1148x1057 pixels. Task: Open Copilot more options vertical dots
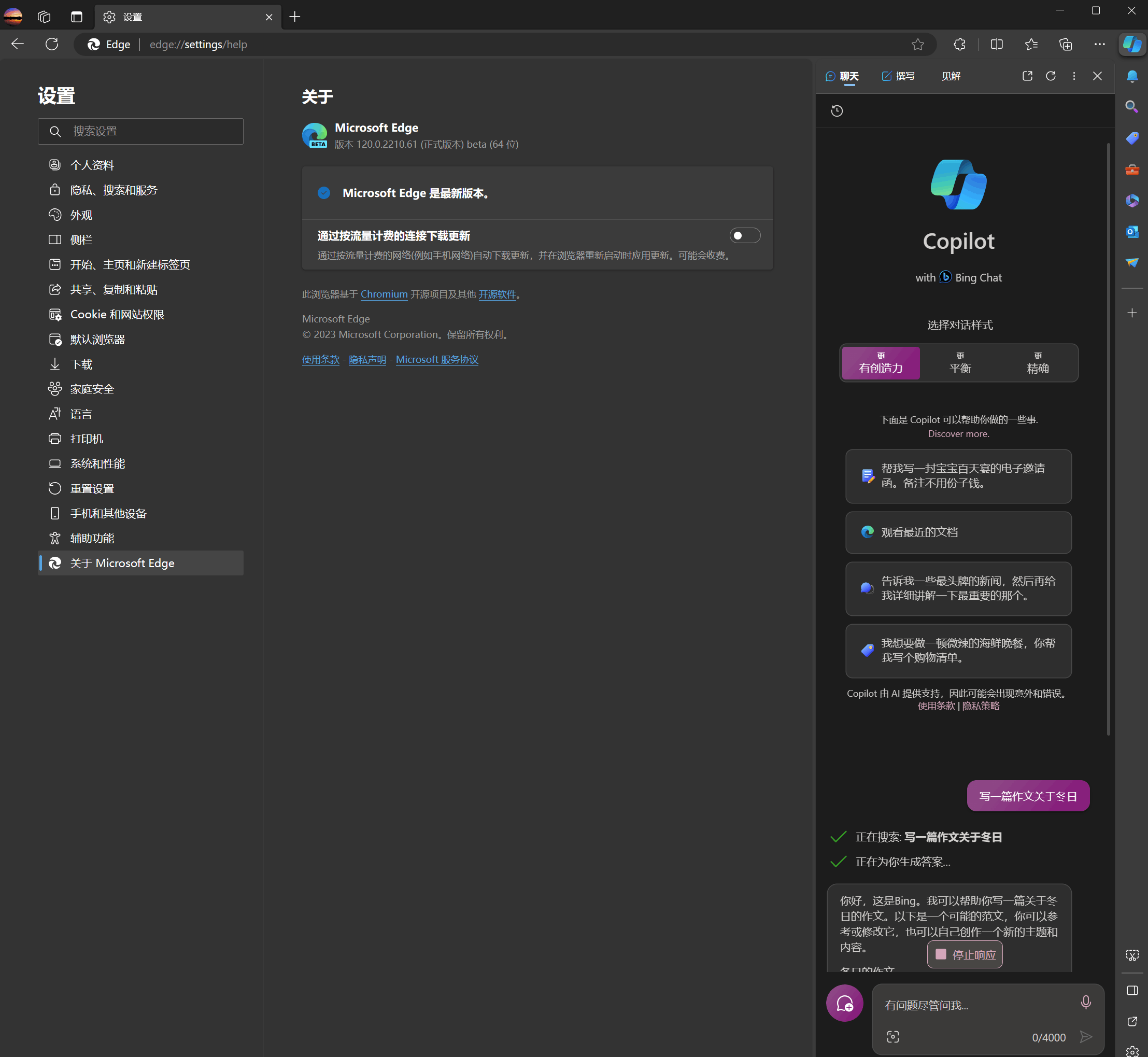coord(1074,76)
